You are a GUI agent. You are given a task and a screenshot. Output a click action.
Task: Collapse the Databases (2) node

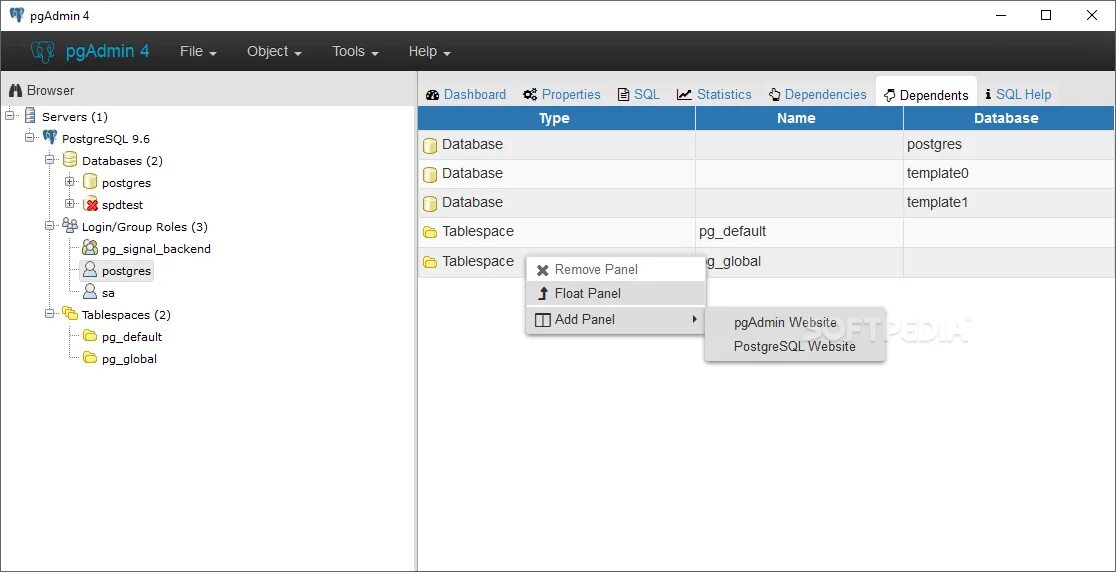point(50,160)
